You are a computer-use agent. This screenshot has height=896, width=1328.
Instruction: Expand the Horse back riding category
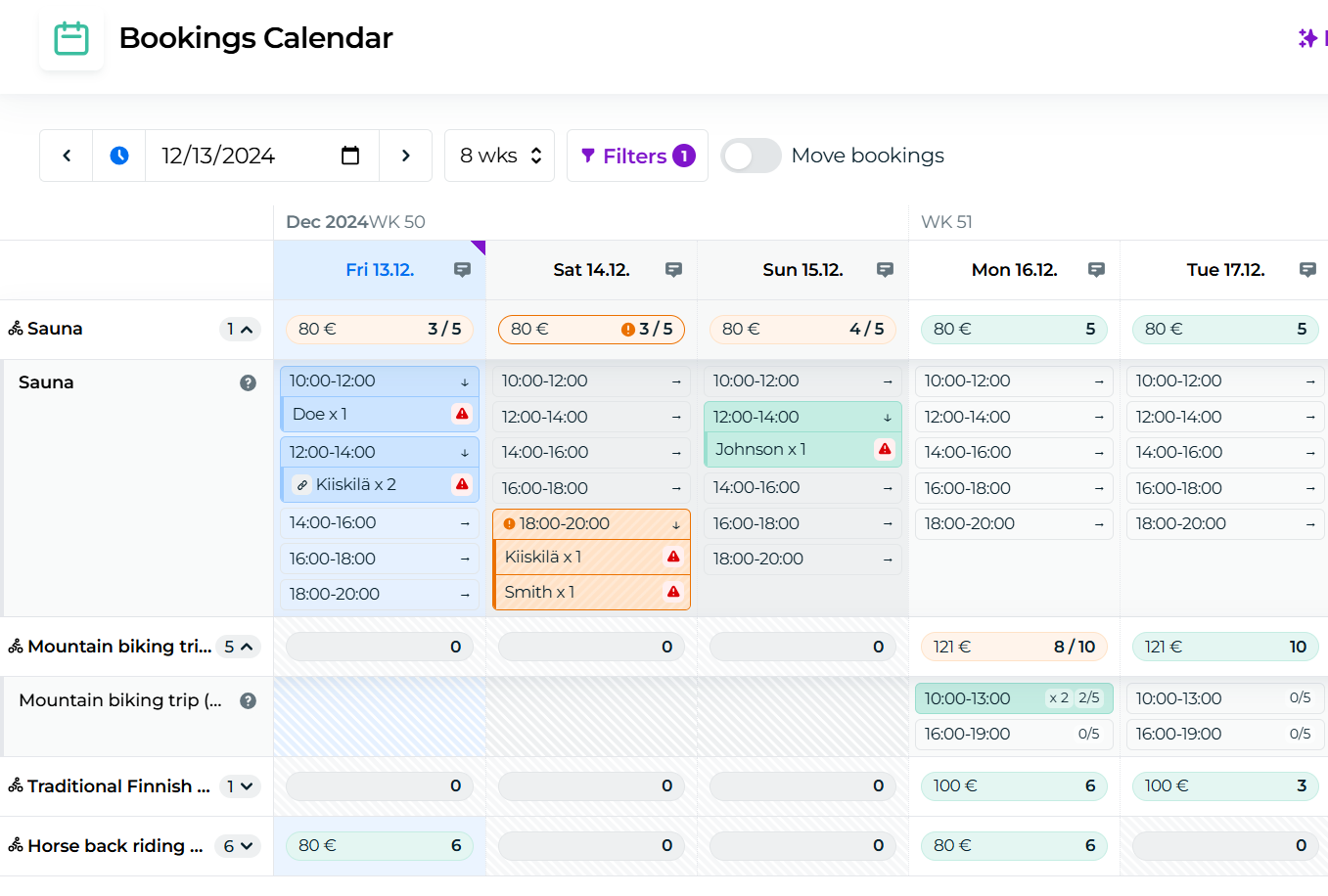point(240,846)
